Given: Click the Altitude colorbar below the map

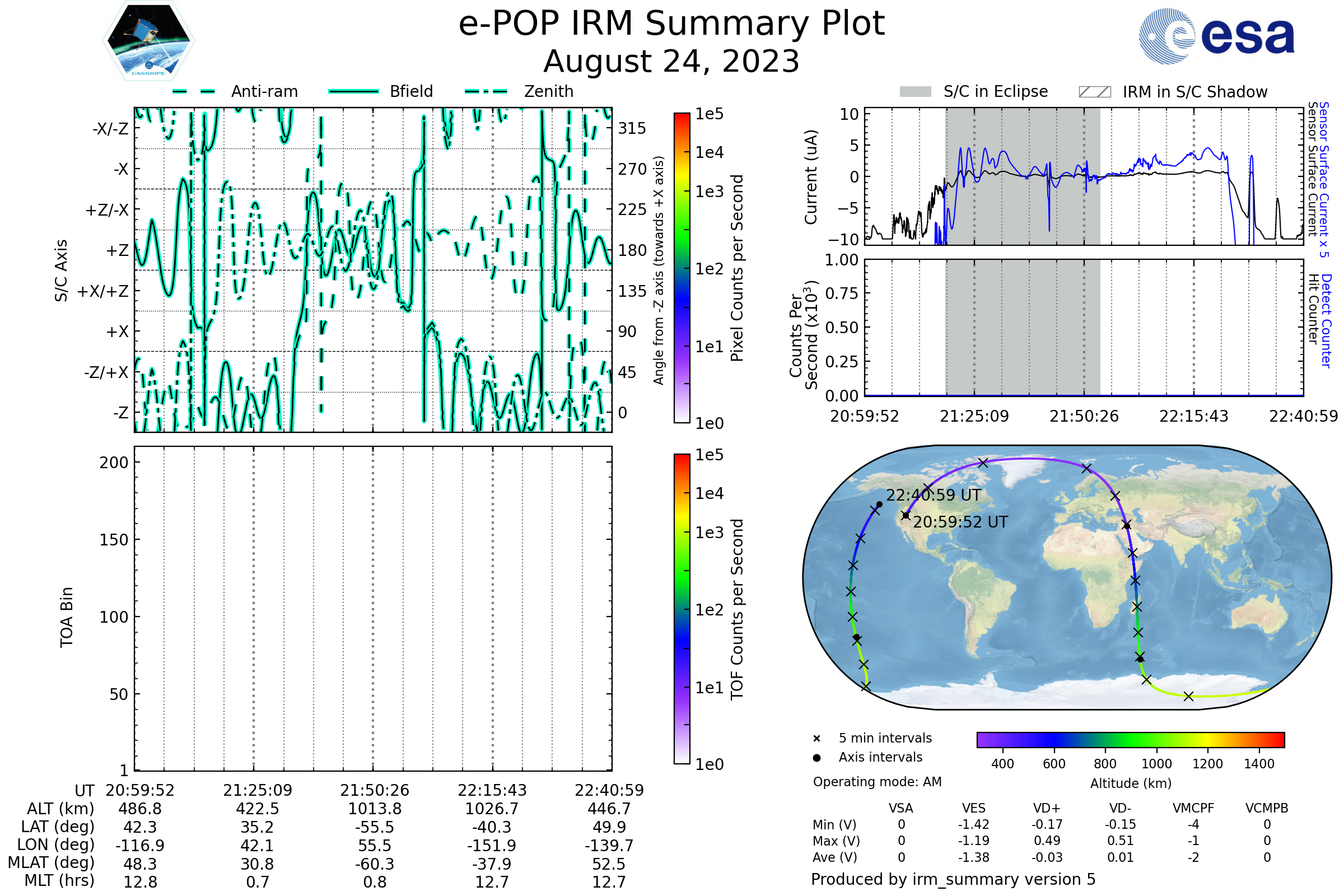Looking at the screenshot, I should coord(1130,739).
